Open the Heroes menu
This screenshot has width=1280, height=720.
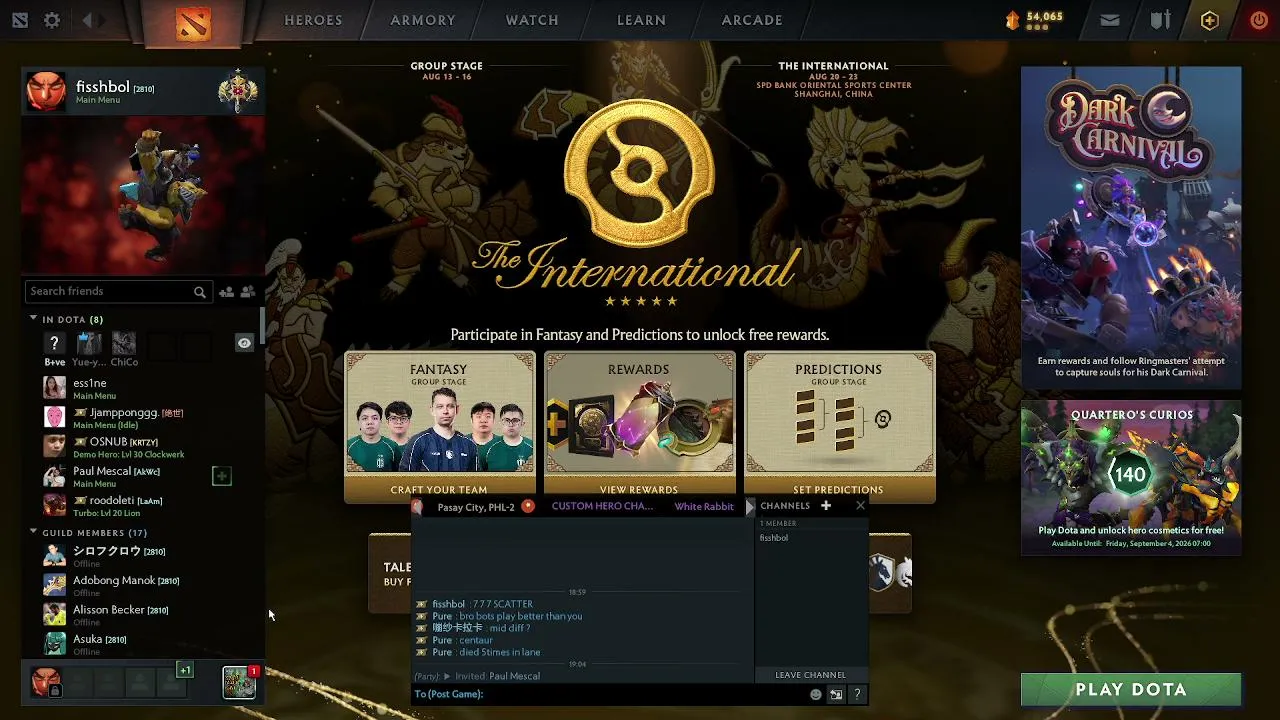click(x=313, y=20)
